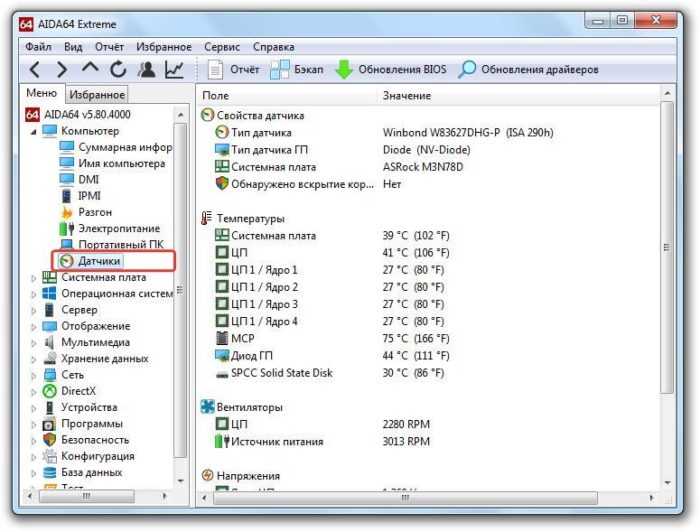Expand the Операционная система node
This screenshot has width=700, height=532.
coord(33,294)
